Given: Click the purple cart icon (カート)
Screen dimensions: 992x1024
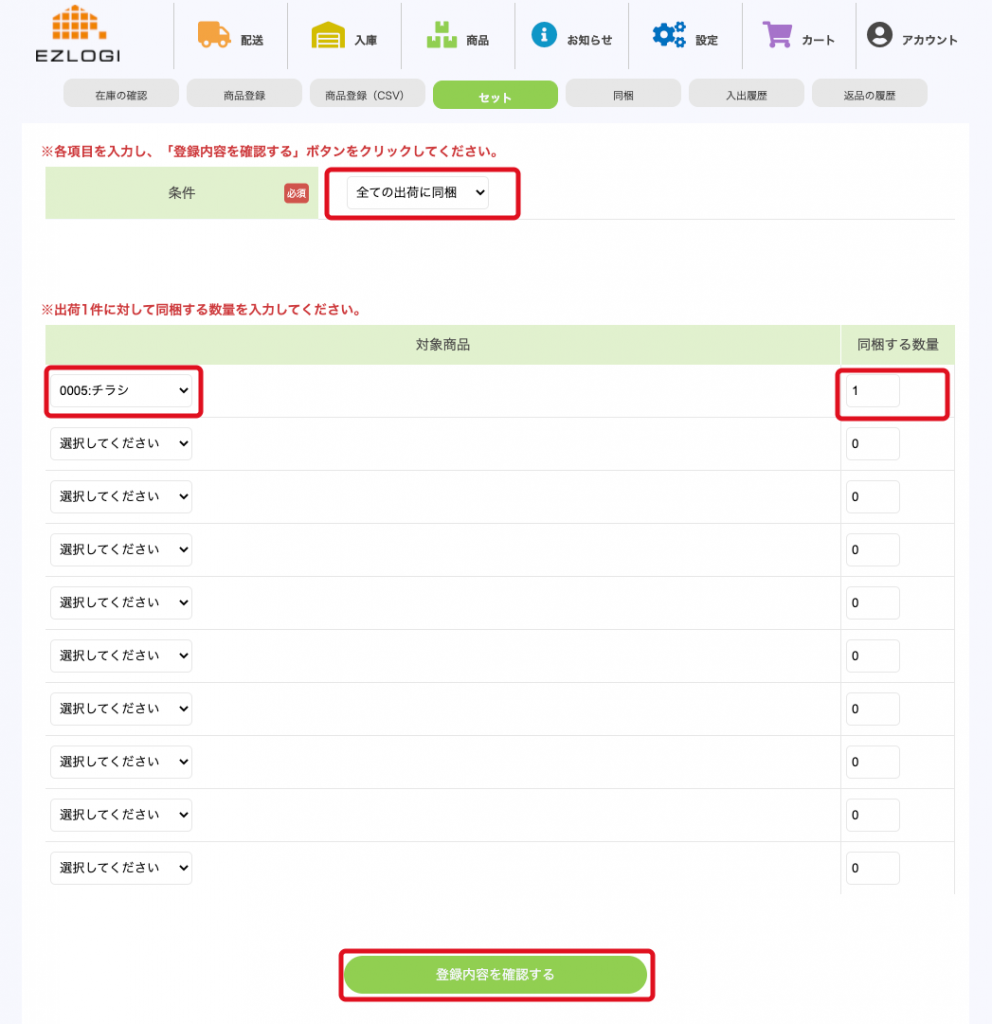Looking at the screenshot, I should point(777,36).
